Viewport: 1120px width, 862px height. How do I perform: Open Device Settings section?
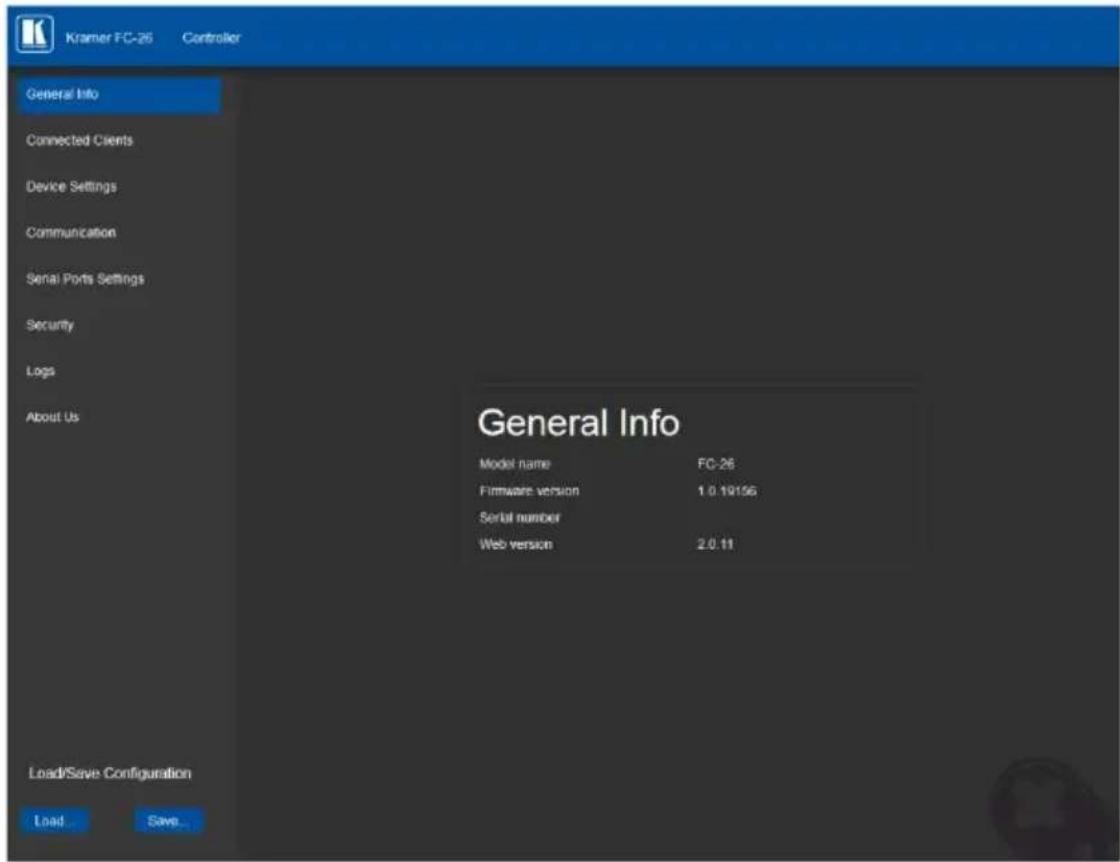[71, 186]
